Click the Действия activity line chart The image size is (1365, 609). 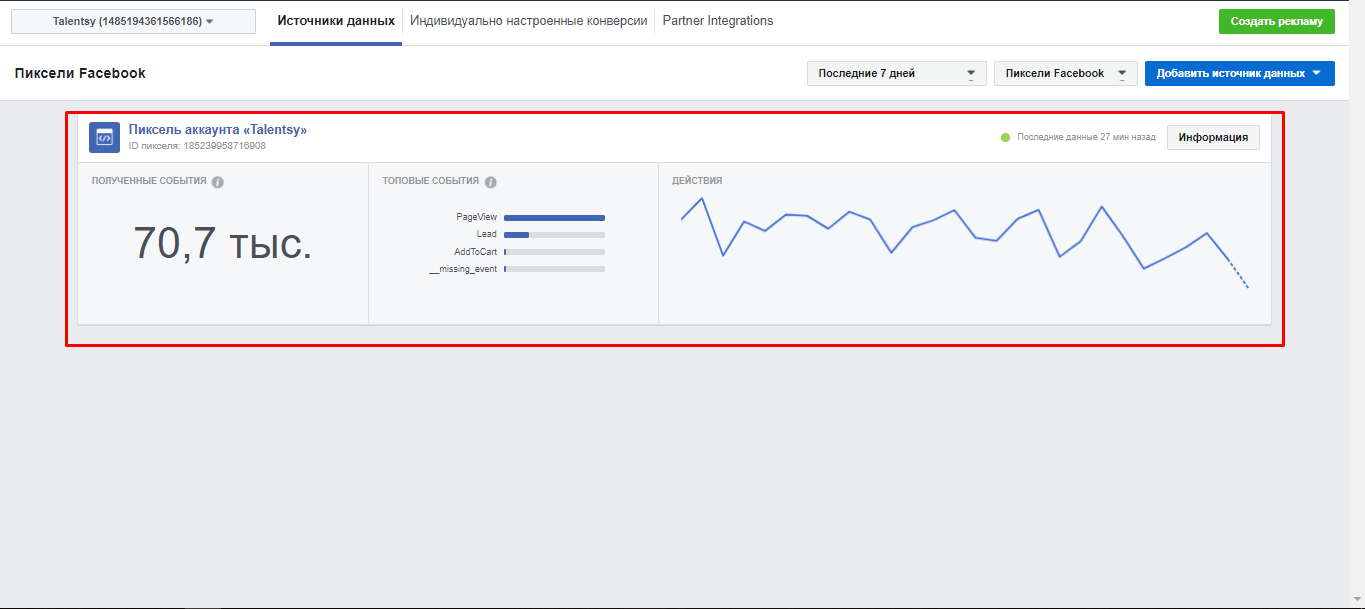point(964,242)
